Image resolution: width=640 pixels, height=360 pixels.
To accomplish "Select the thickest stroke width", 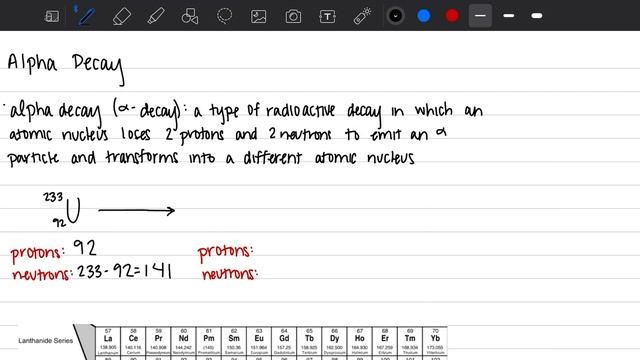I will [537, 16].
